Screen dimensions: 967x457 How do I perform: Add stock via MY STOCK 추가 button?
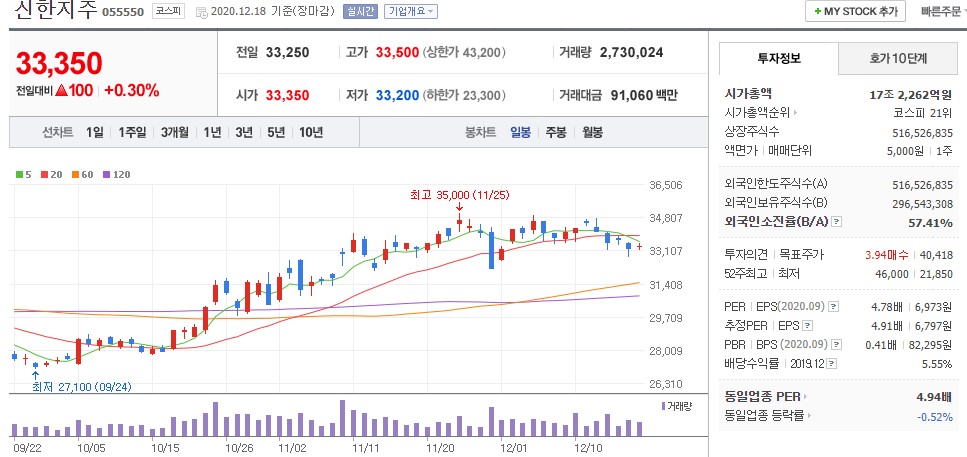point(855,12)
